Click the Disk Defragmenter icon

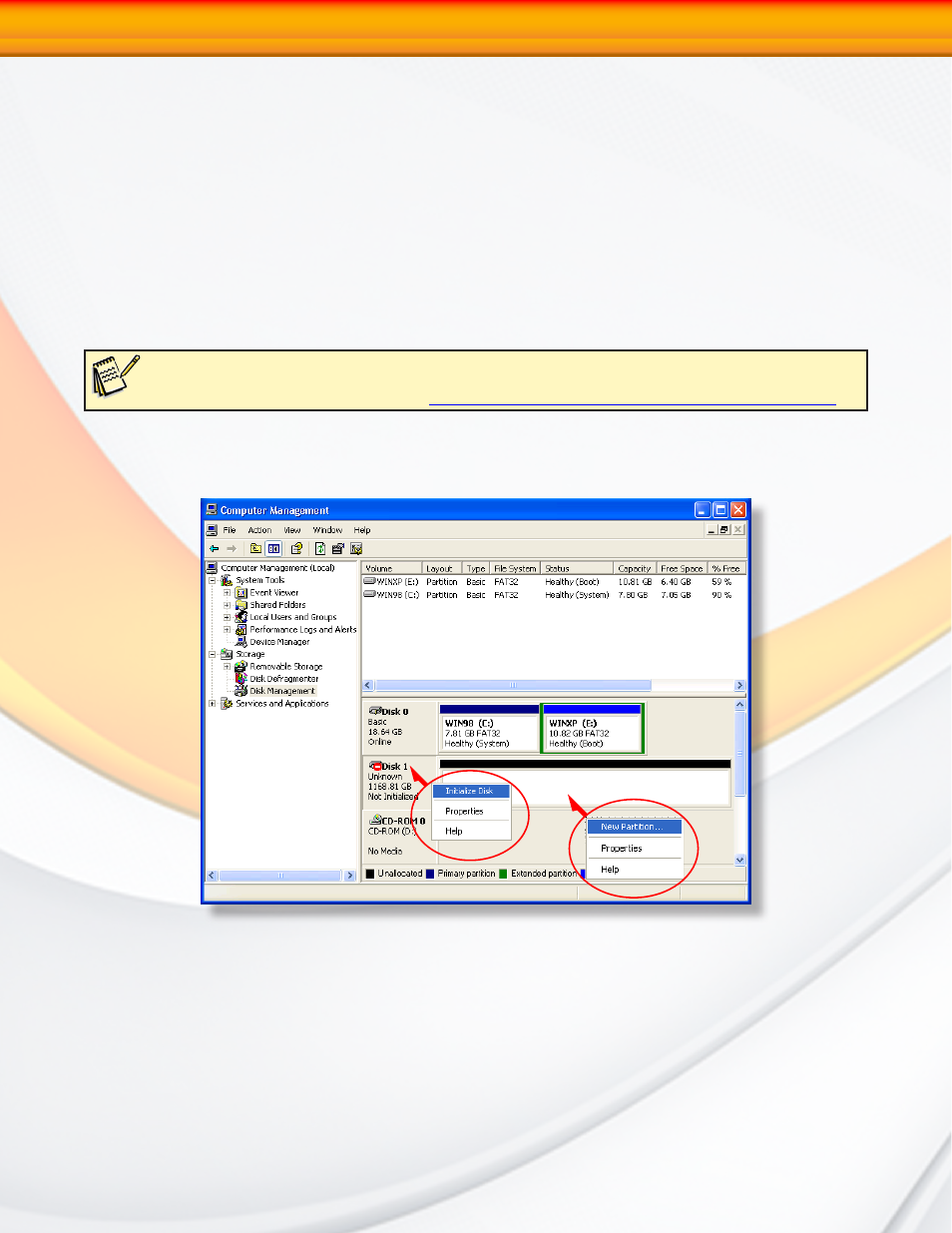pyautogui.click(x=241, y=679)
